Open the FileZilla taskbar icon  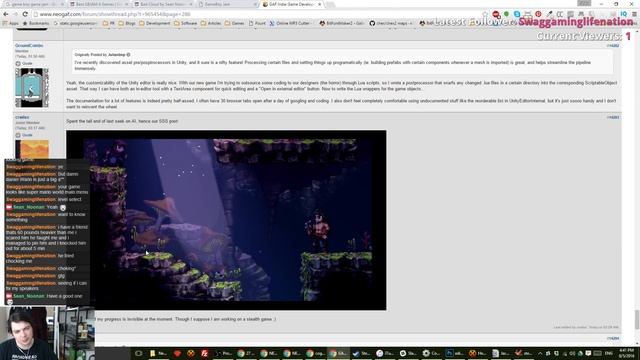tap(204, 353)
